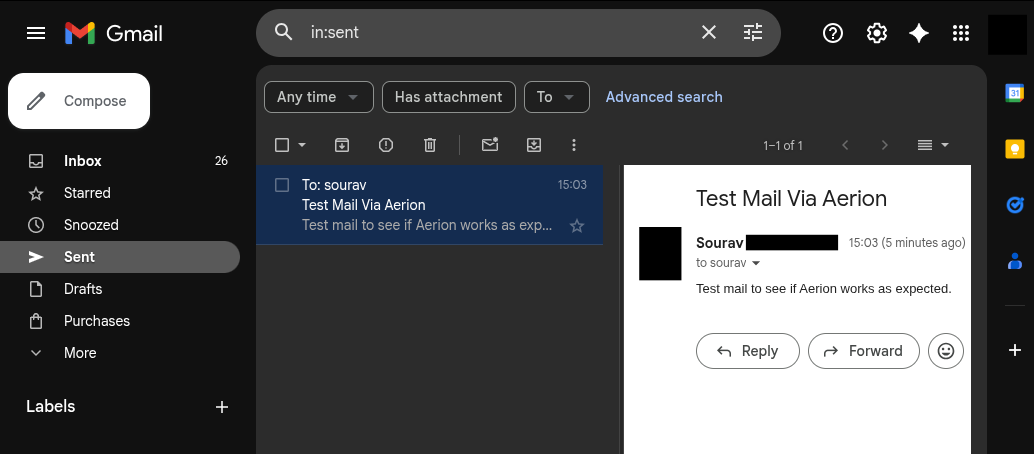Click the search magnifier icon
Screen dimensions: 1034x454
click(x=284, y=32)
